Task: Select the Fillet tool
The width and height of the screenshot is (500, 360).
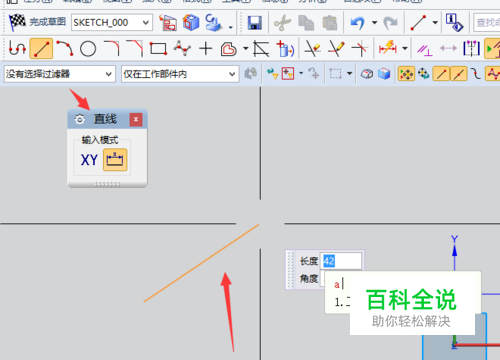Action: [112, 49]
